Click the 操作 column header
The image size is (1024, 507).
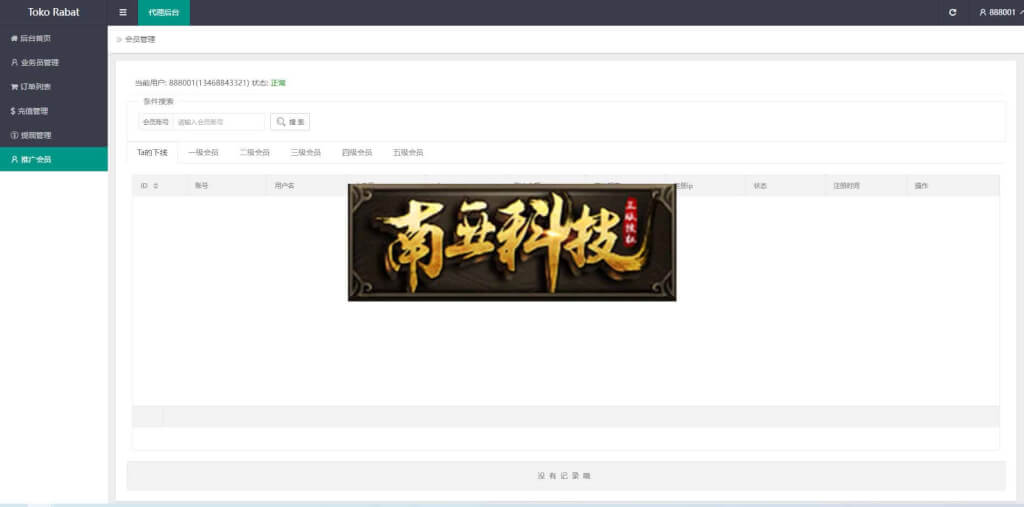pyautogui.click(x=921, y=186)
